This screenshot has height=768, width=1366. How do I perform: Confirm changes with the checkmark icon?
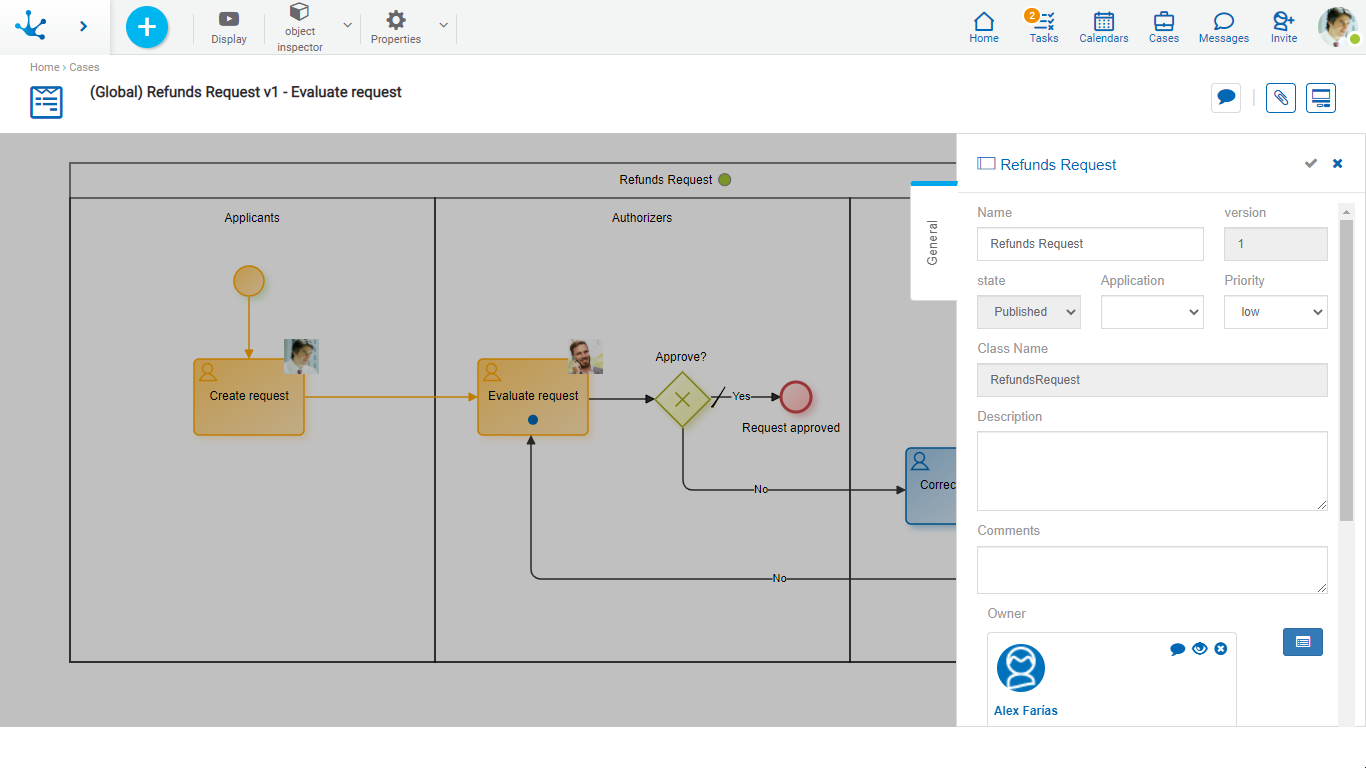pyautogui.click(x=1310, y=164)
